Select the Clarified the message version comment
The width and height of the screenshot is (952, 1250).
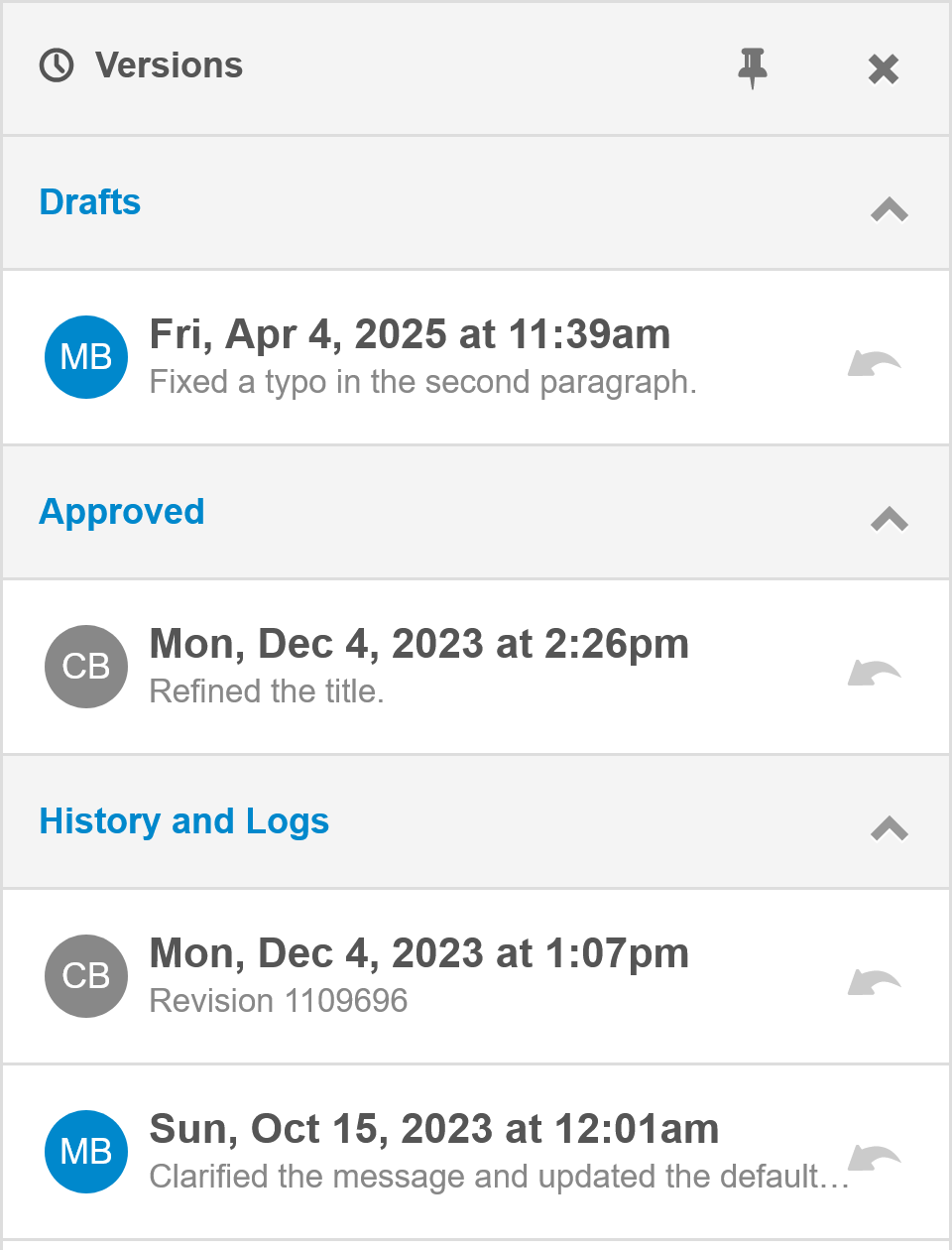(498, 1177)
